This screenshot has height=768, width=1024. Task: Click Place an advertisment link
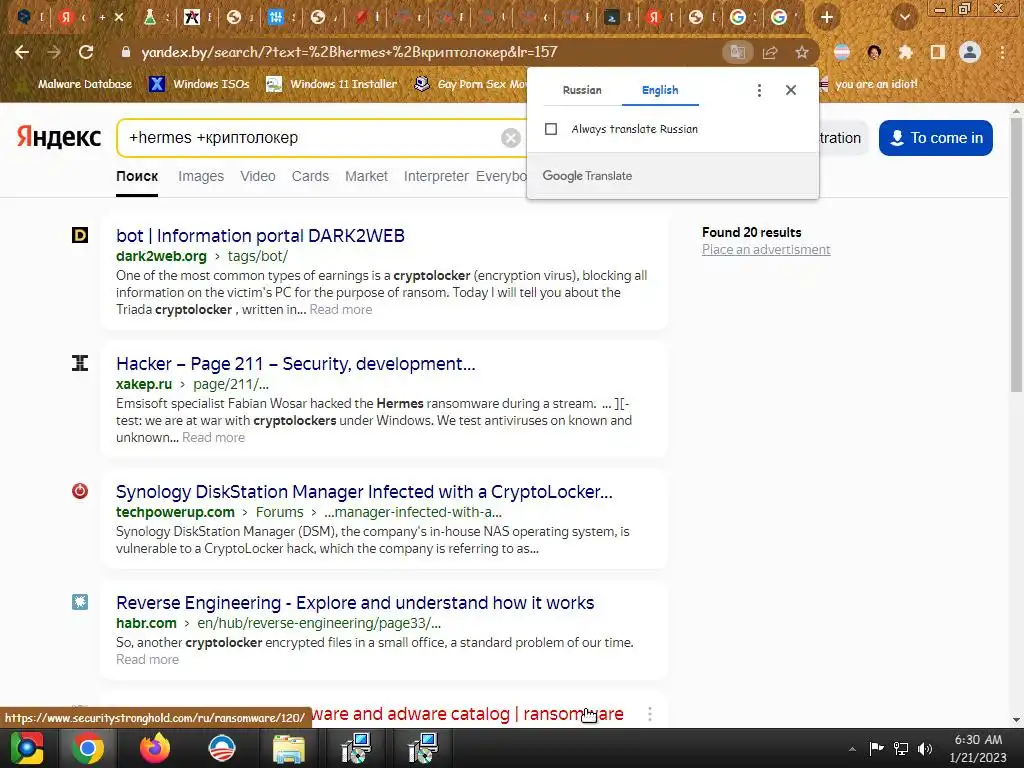point(766,249)
